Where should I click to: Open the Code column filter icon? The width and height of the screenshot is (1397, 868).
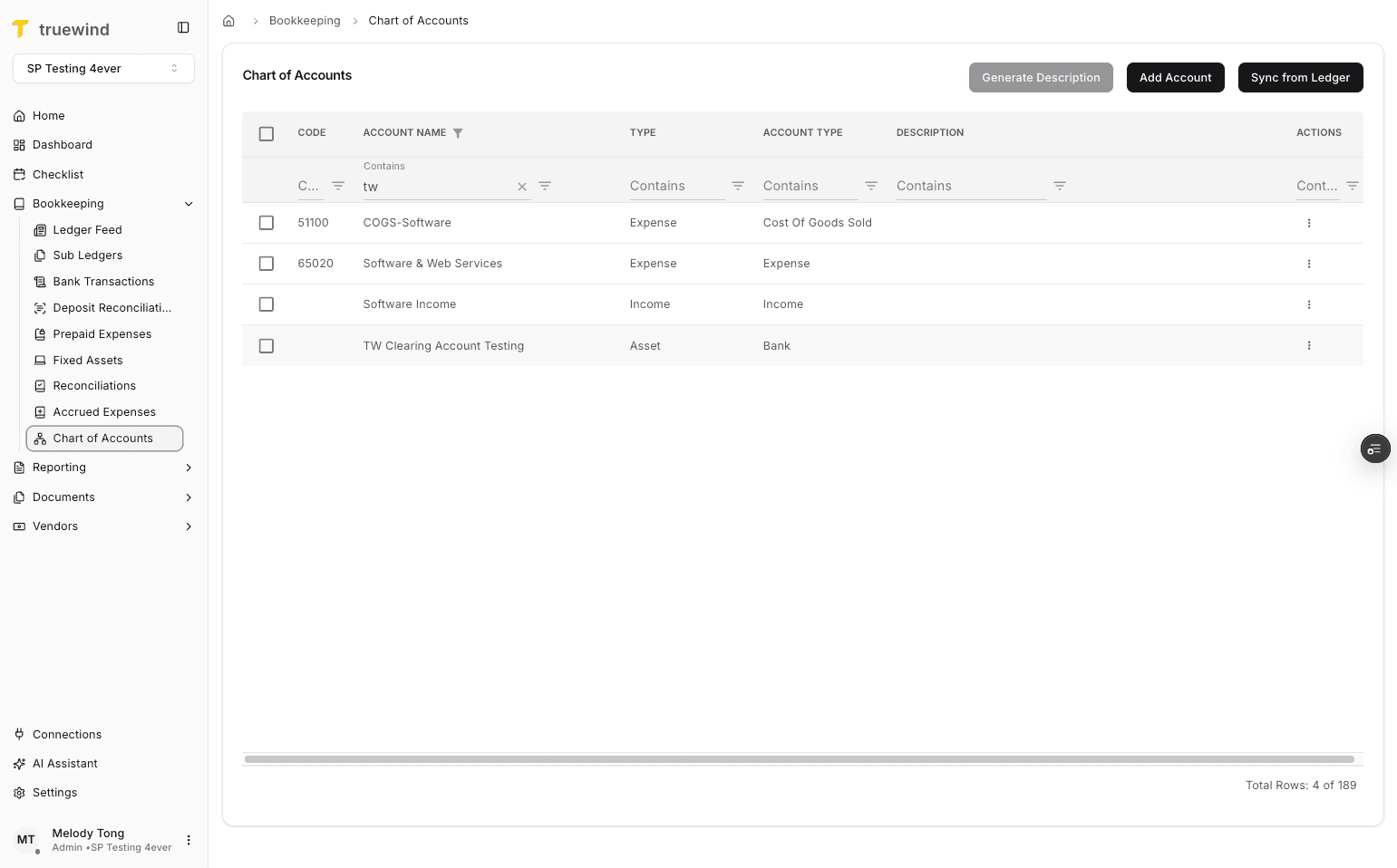click(x=338, y=185)
